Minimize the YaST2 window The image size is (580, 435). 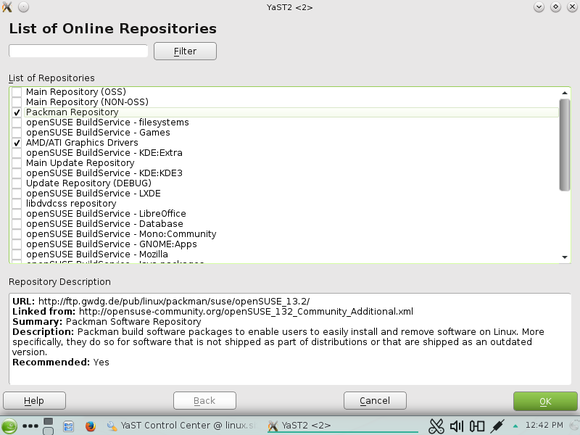tap(539, 7)
